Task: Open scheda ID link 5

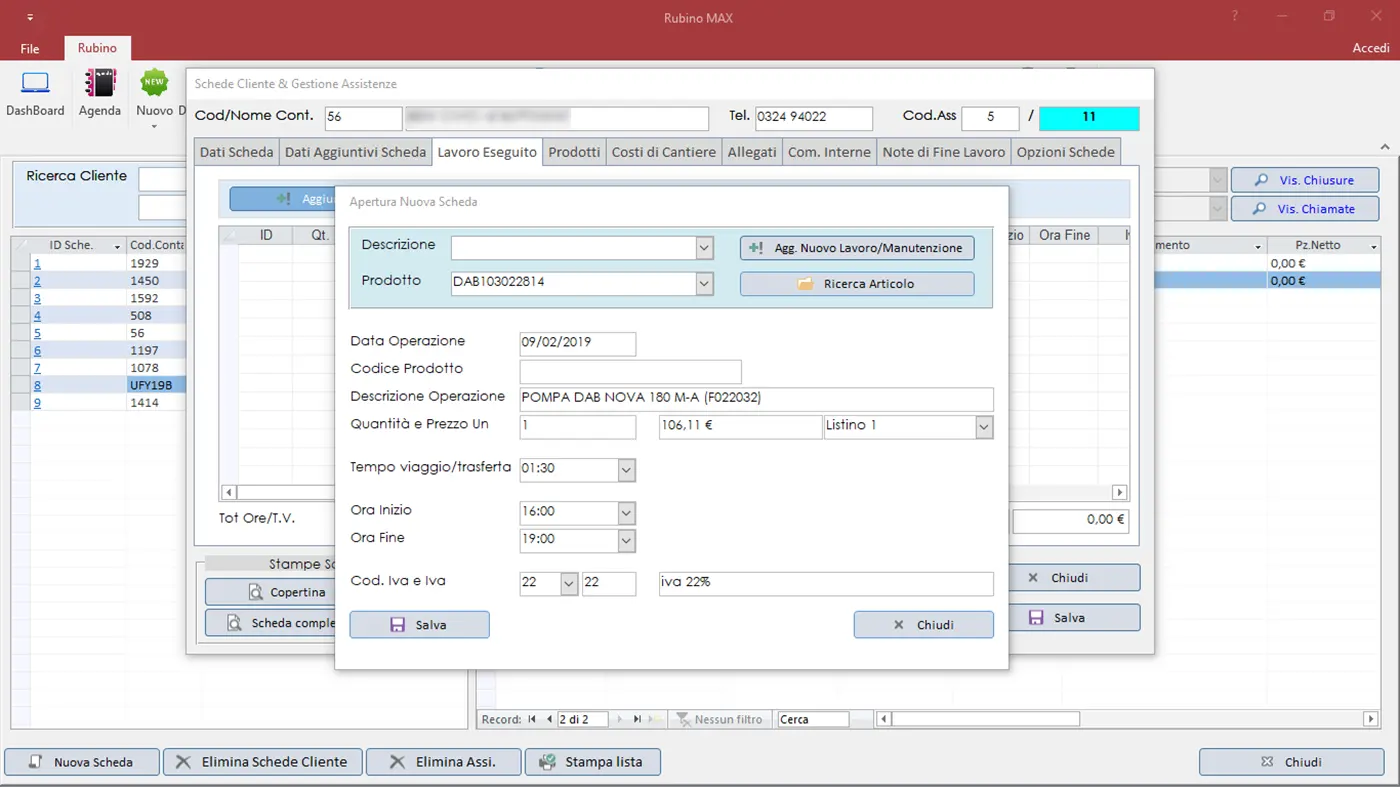Action: (38, 333)
